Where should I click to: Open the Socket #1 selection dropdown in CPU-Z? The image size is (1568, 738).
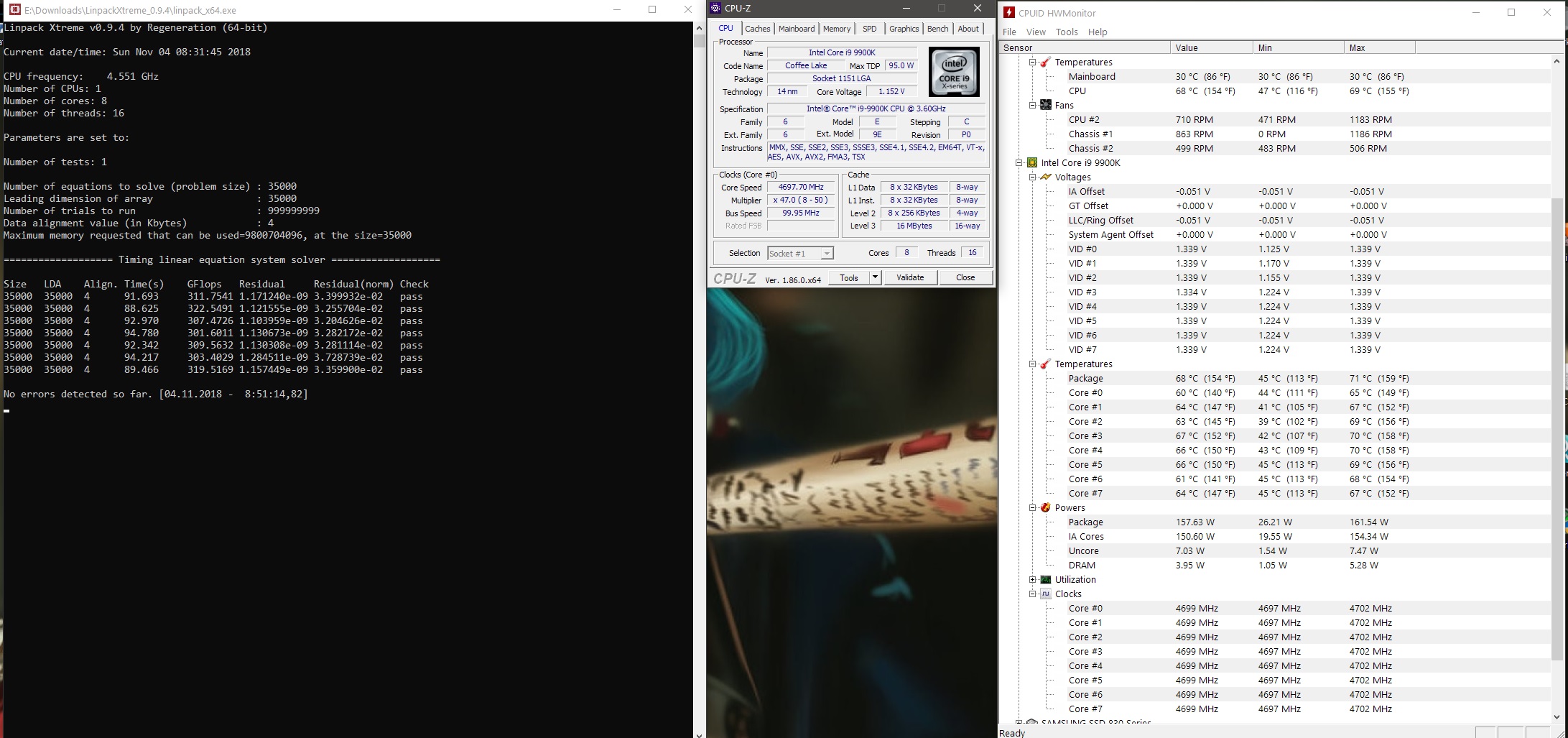click(x=827, y=253)
